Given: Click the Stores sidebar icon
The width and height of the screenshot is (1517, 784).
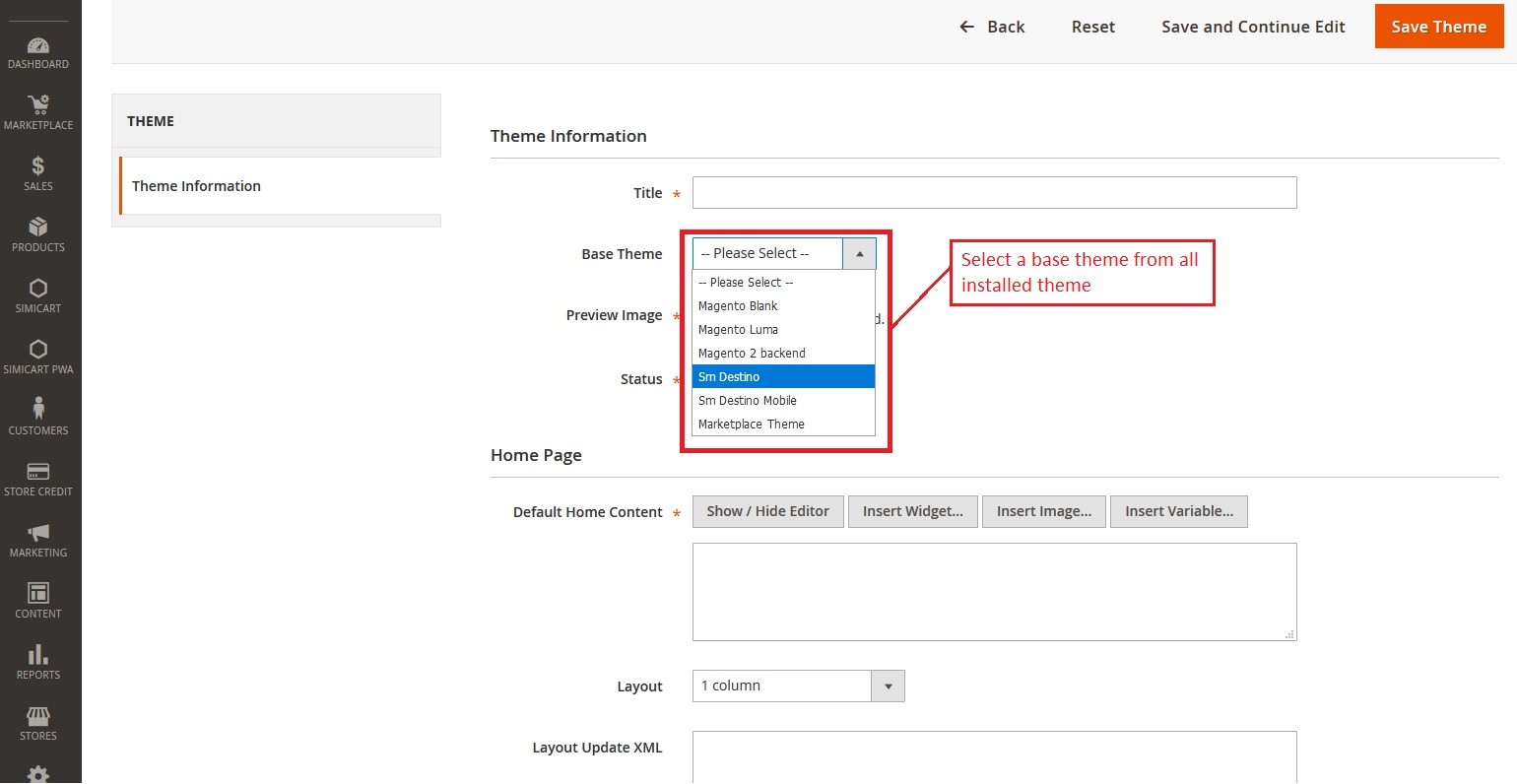Looking at the screenshot, I should 38,719.
